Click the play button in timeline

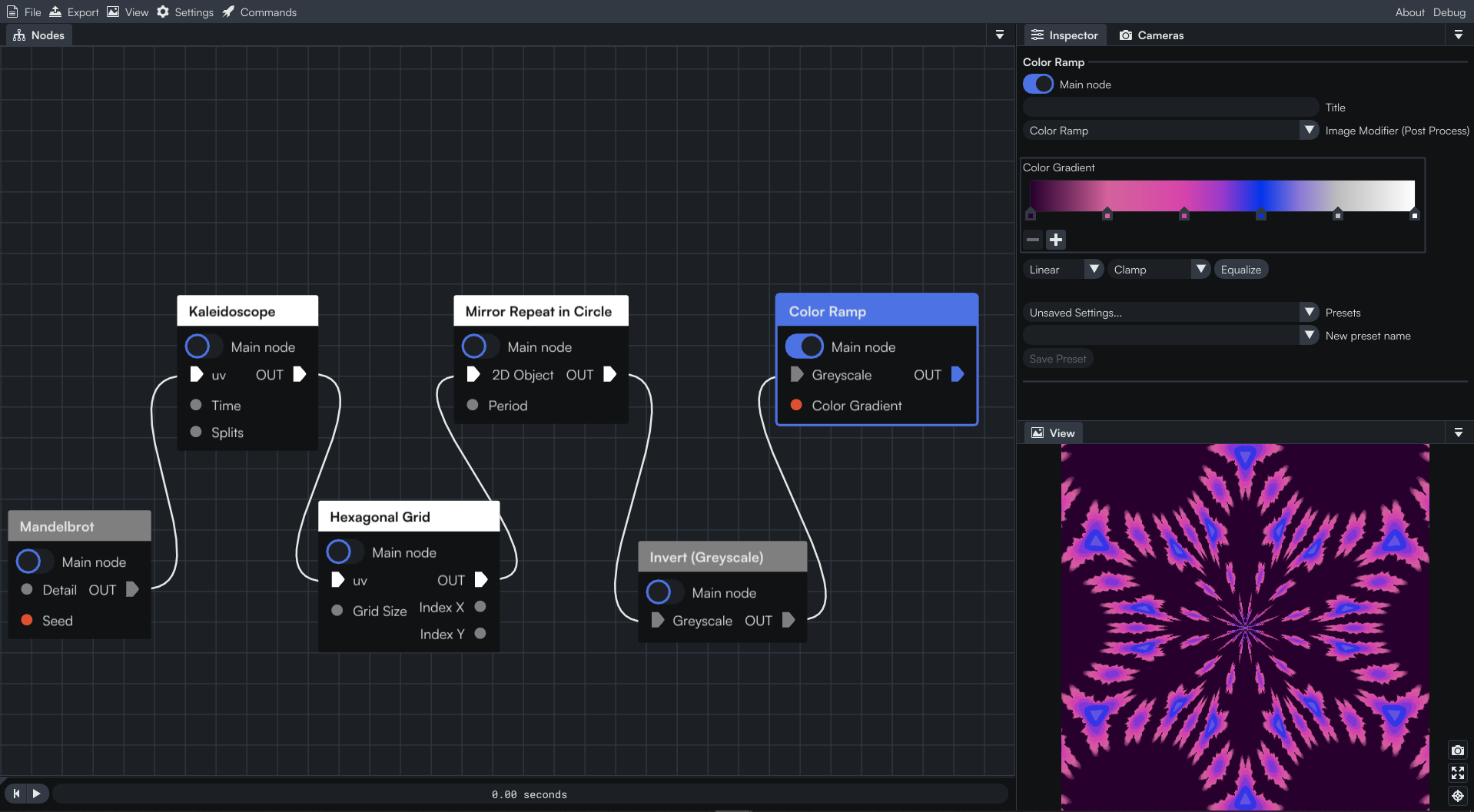[37, 794]
